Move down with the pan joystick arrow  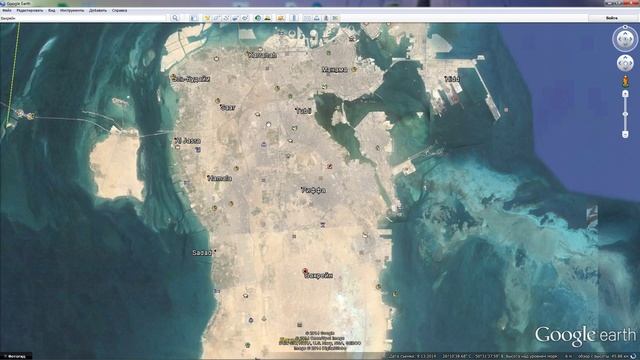pos(625,69)
